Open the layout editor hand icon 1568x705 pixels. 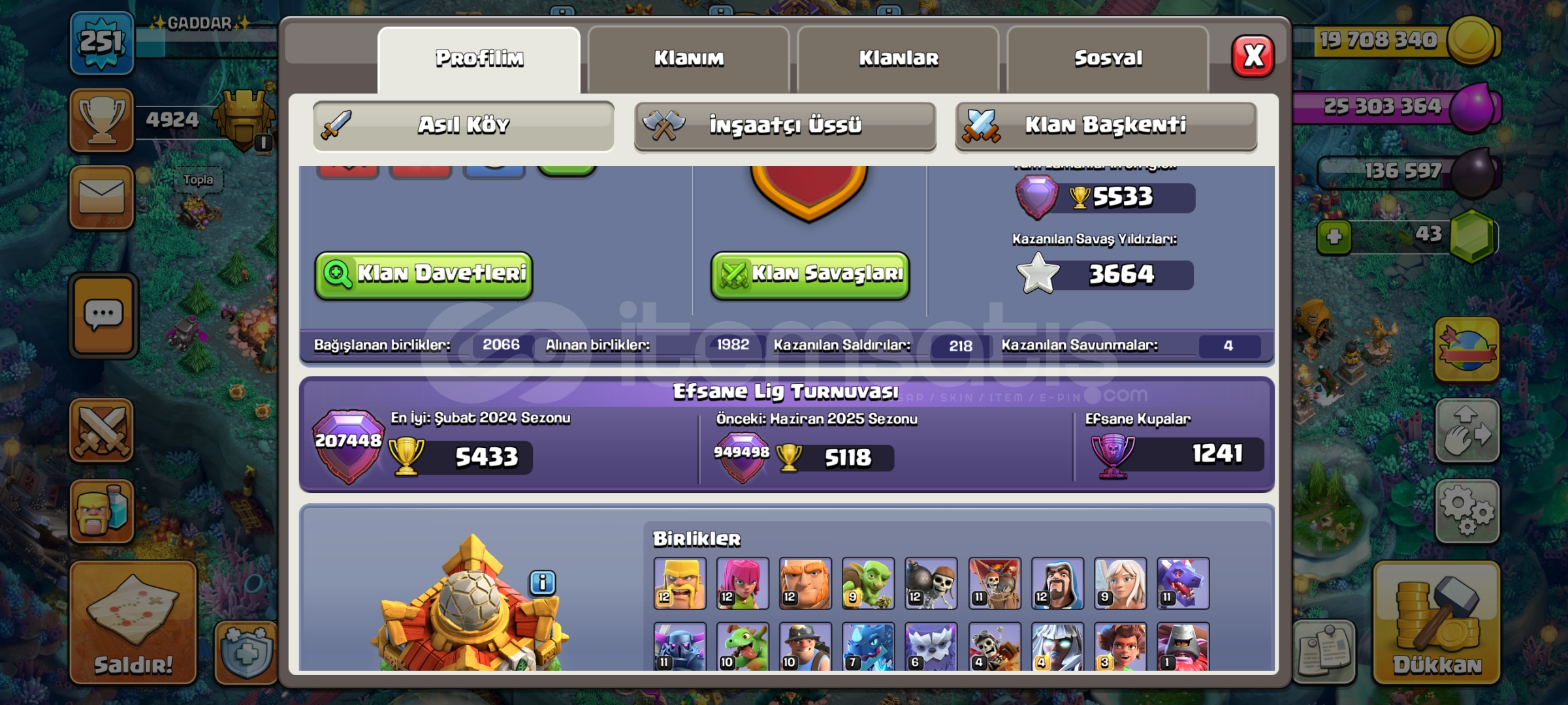pyautogui.click(x=1467, y=431)
